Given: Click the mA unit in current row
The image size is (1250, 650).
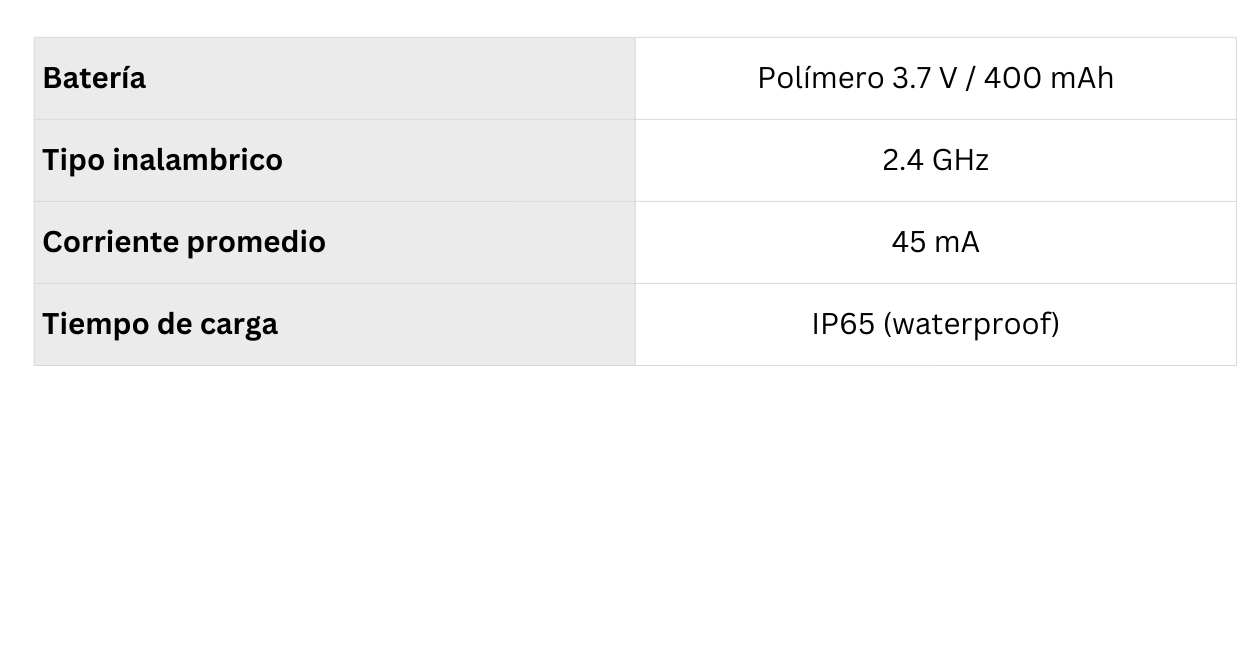Looking at the screenshot, I should tap(957, 243).
